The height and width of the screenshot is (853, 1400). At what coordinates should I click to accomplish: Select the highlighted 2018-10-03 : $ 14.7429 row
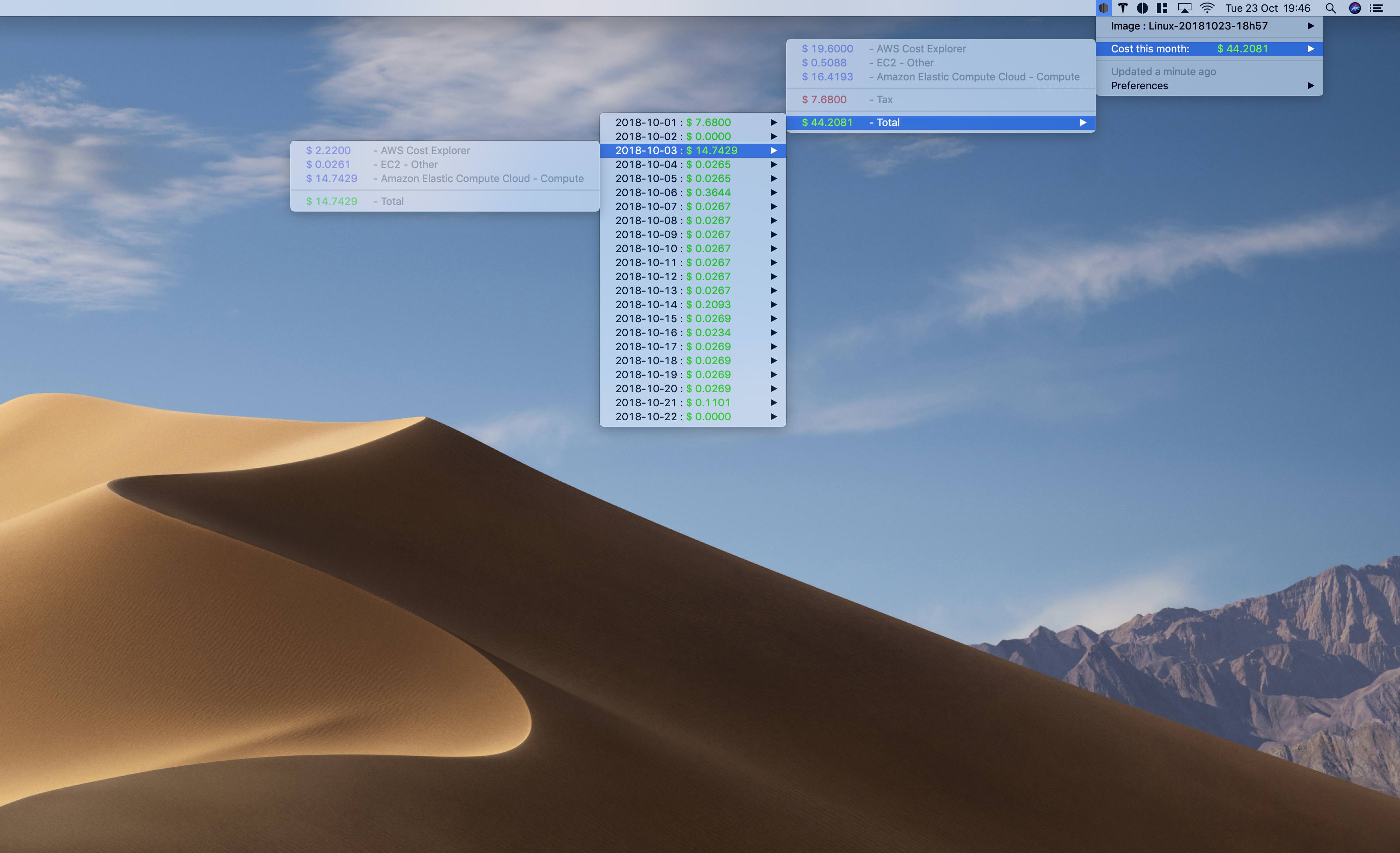tap(693, 150)
